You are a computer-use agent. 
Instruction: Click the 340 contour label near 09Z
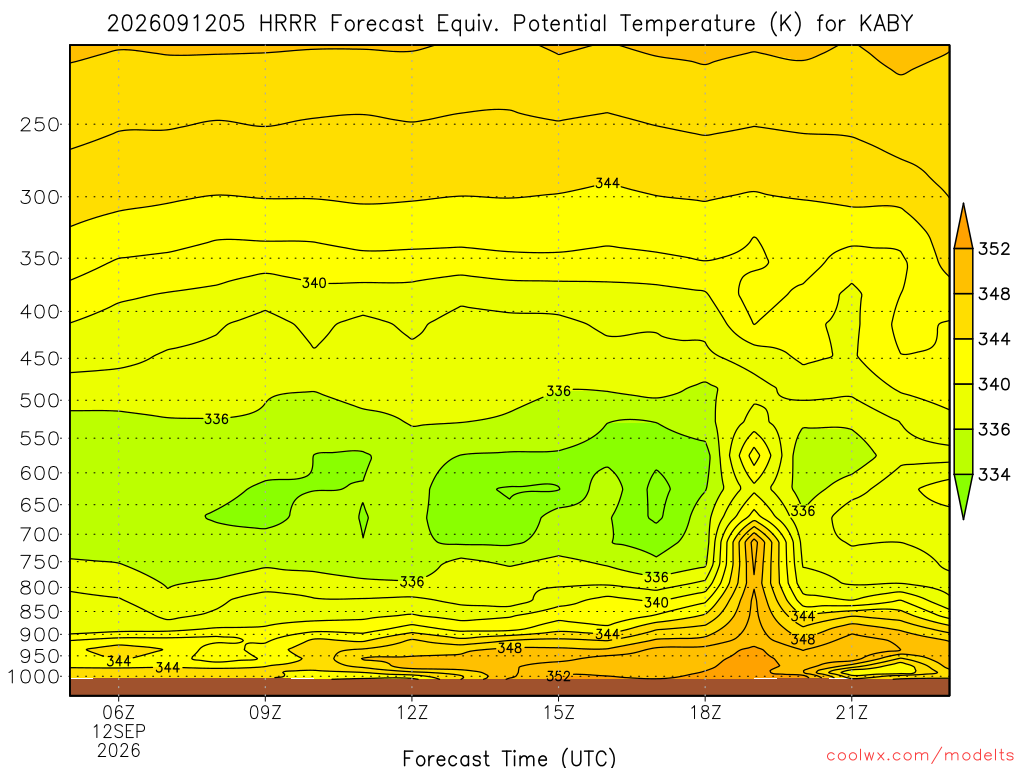(314, 283)
